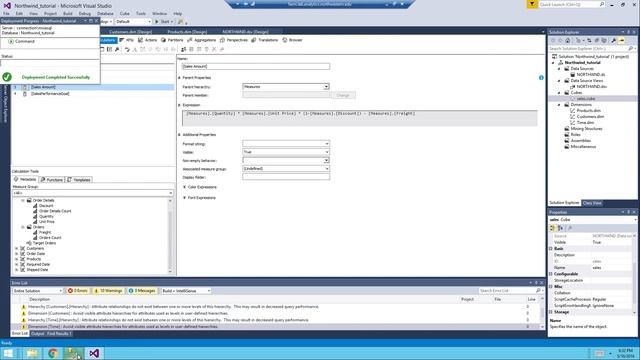Toggle the 10 Warnings filter button
Image resolution: width=640 pixels, height=360 pixels.
(108, 291)
